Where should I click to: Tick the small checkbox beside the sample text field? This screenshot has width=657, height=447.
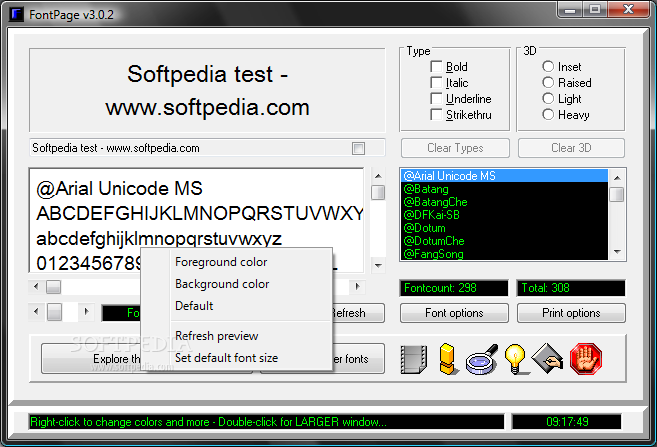point(358,148)
